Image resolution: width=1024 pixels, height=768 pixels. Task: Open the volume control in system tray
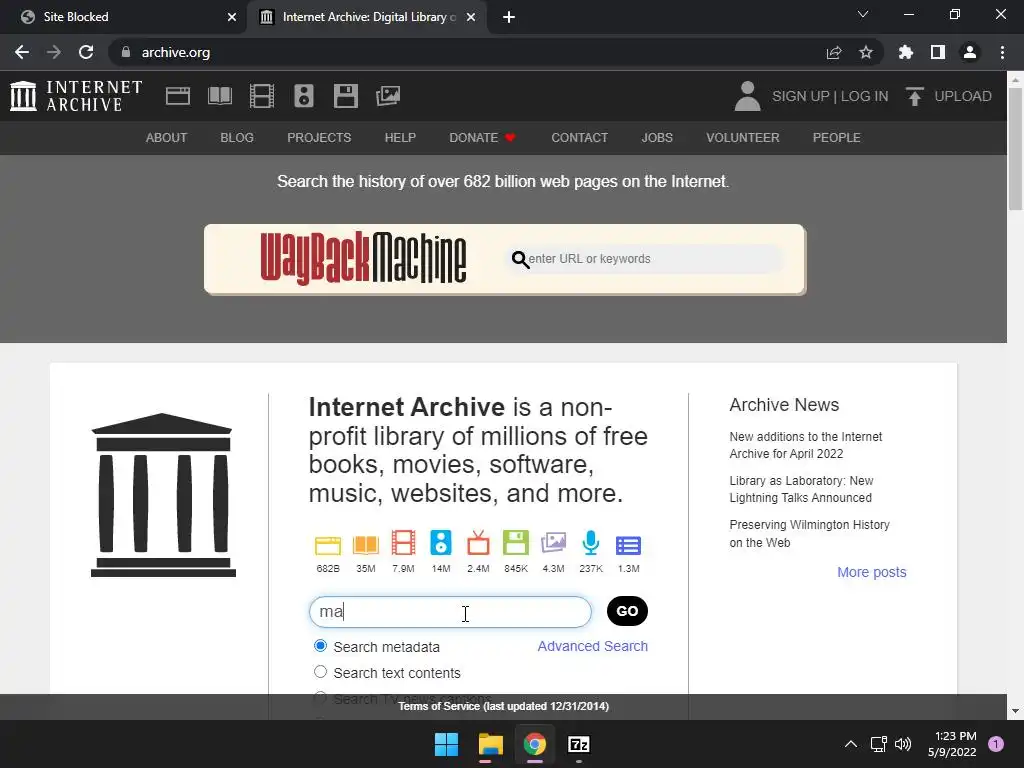click(903, 744)
